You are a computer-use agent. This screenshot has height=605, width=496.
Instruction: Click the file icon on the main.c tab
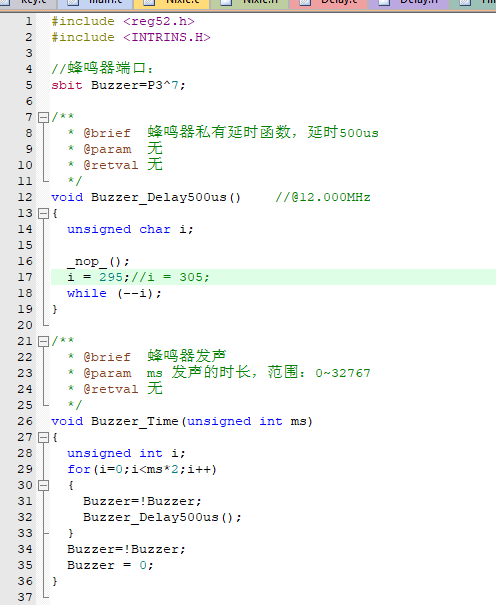(73, 3)
